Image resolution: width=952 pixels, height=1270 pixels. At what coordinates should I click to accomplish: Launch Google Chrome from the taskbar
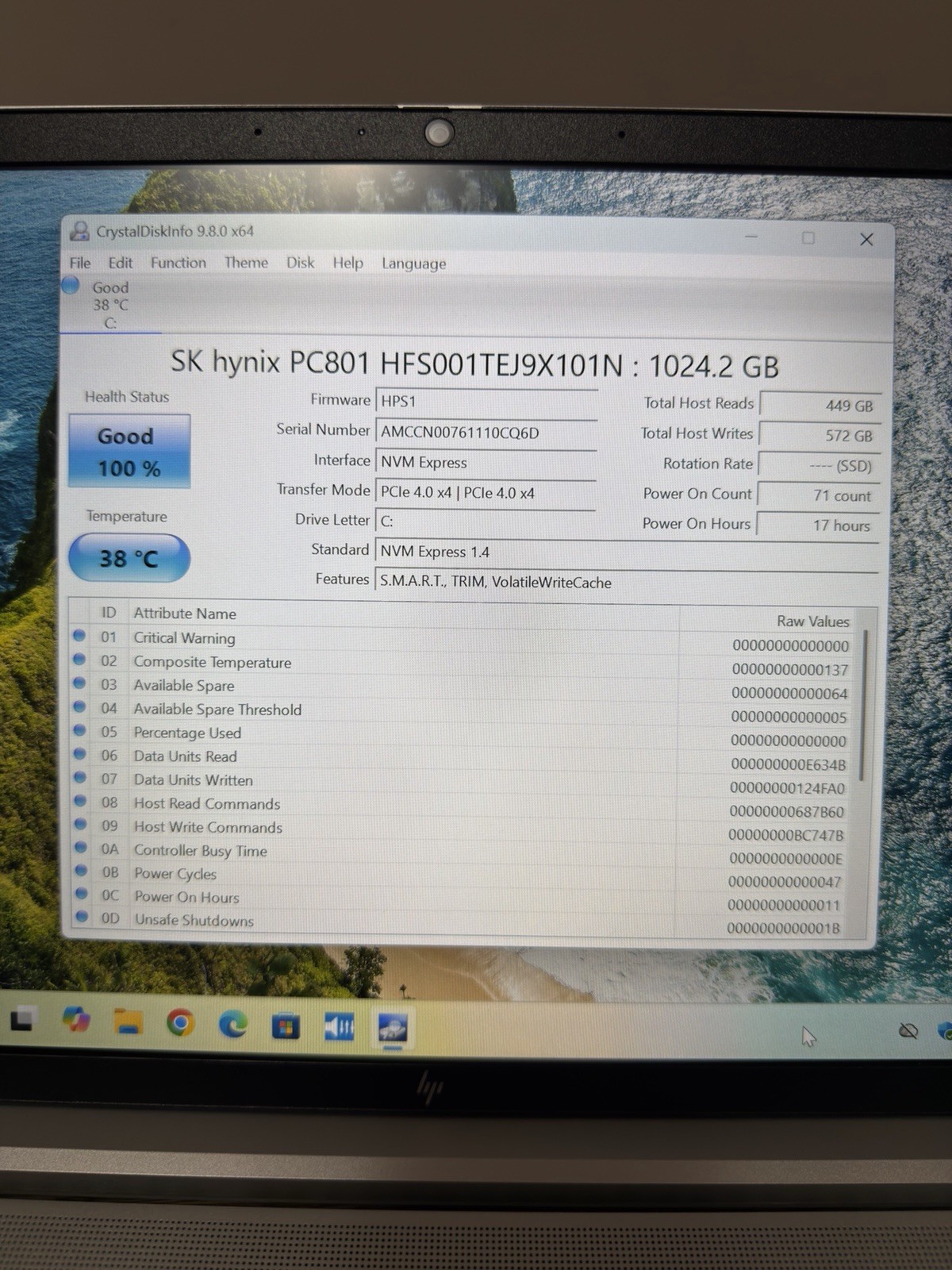pos(180,1023)
